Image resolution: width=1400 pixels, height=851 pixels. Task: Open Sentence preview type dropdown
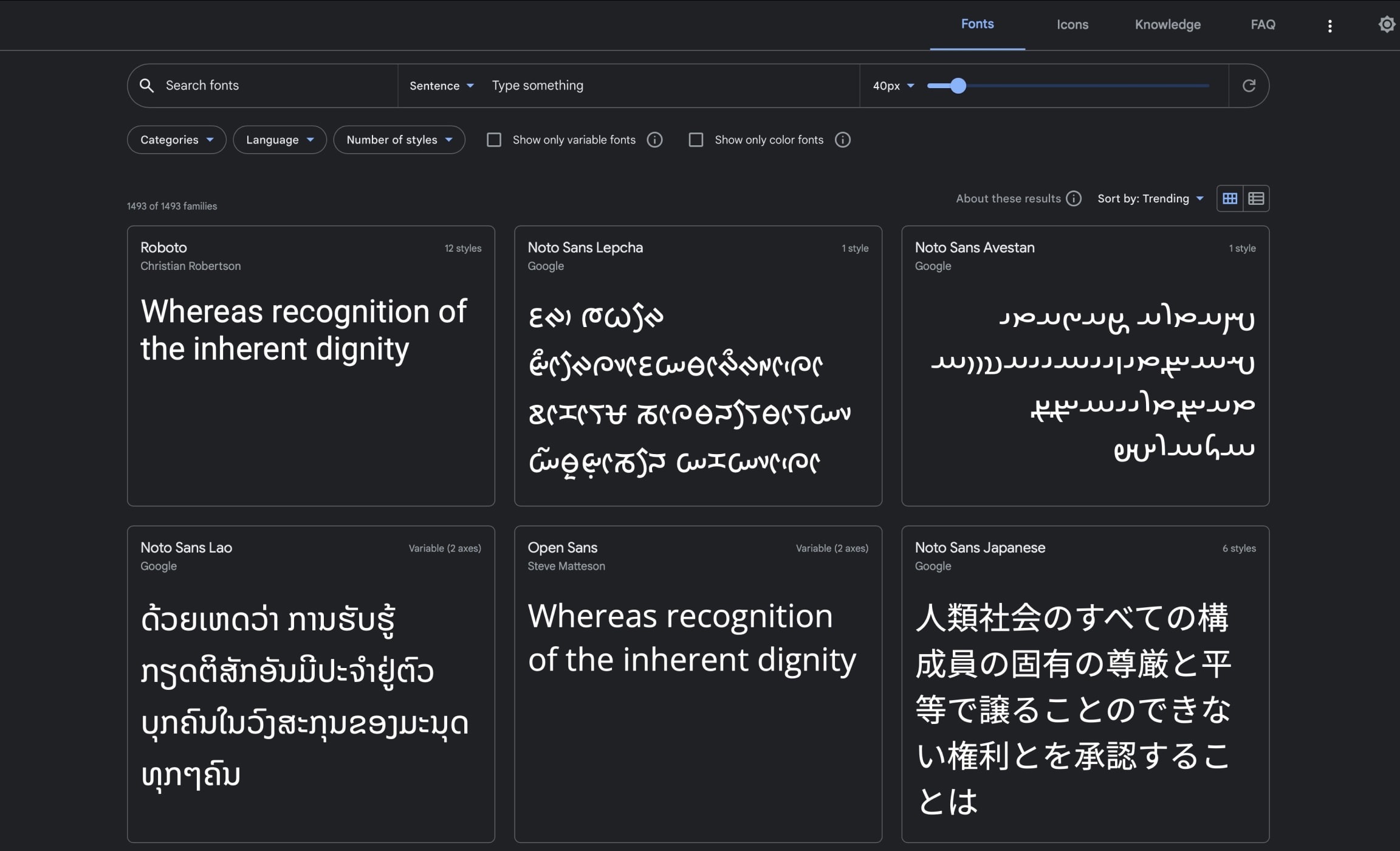pos(441,86)
